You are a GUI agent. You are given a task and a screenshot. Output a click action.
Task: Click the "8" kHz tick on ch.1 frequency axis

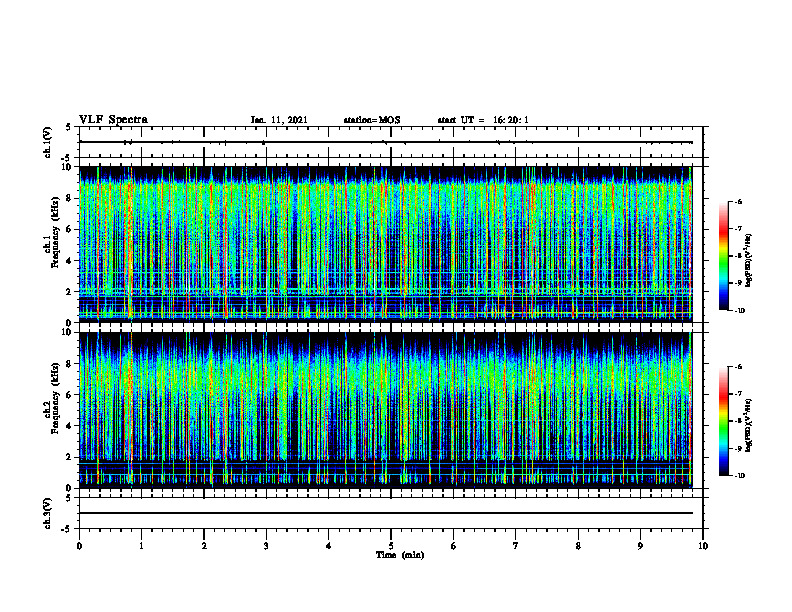[70, 198]
